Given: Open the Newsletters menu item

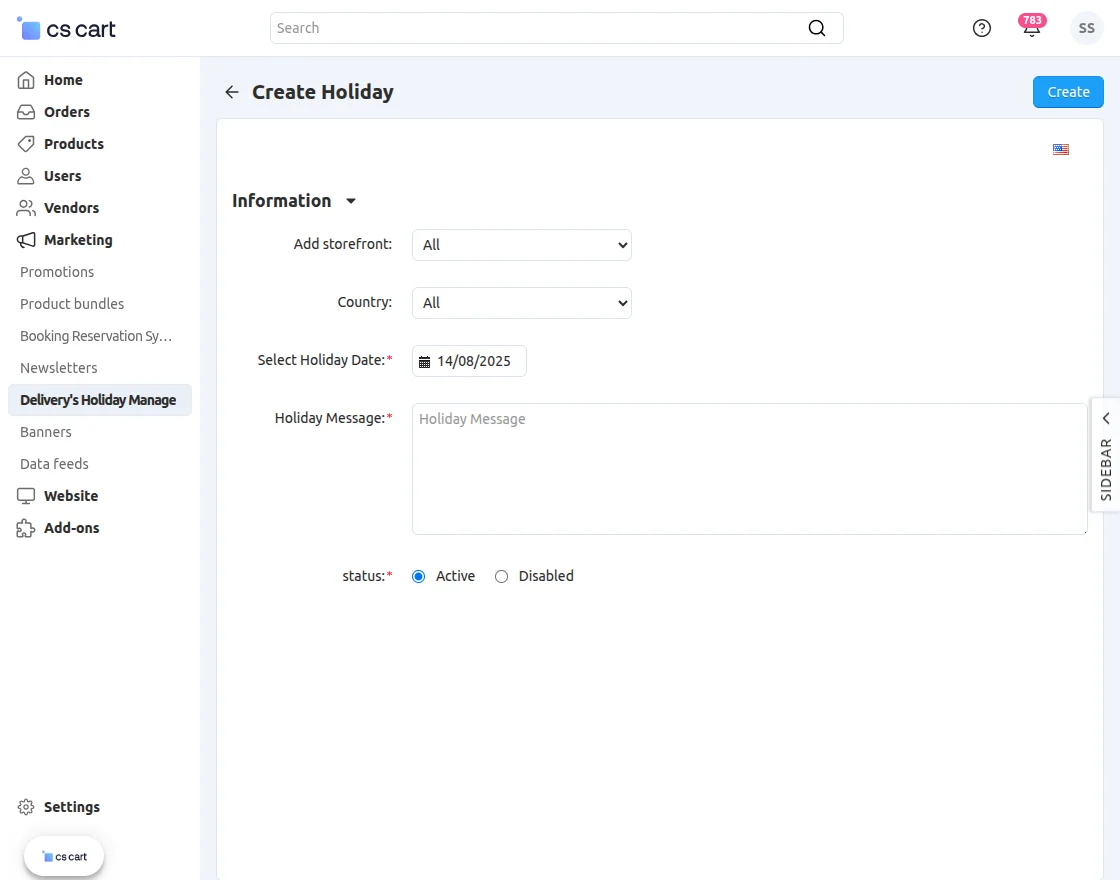Looking at the screenshot, I should (x=59, y=368).
